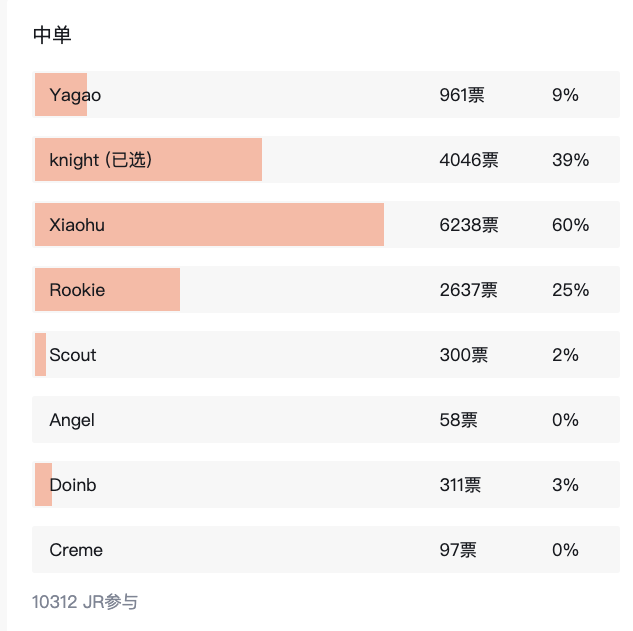Select the Yagao poll option
Screen dimensions: 633x631
pyautogui.click(x=75, y=95)
